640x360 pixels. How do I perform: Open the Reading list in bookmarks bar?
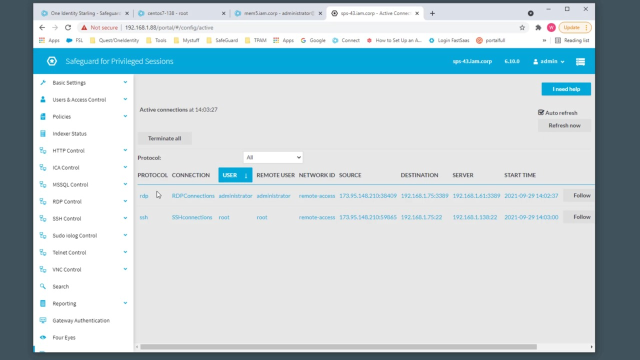click(x=572, y=40)
